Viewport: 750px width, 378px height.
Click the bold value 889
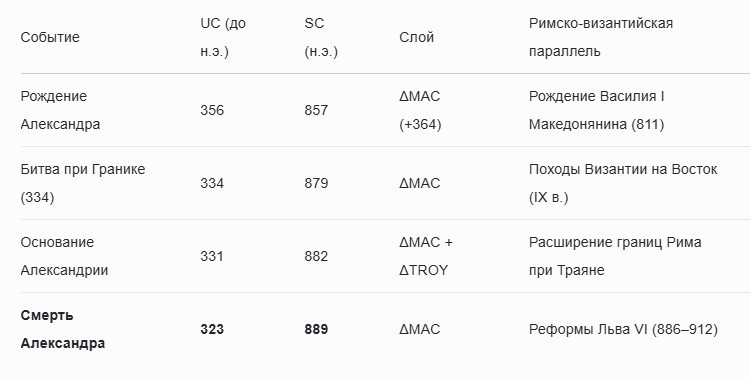click(x=316, y=329)
